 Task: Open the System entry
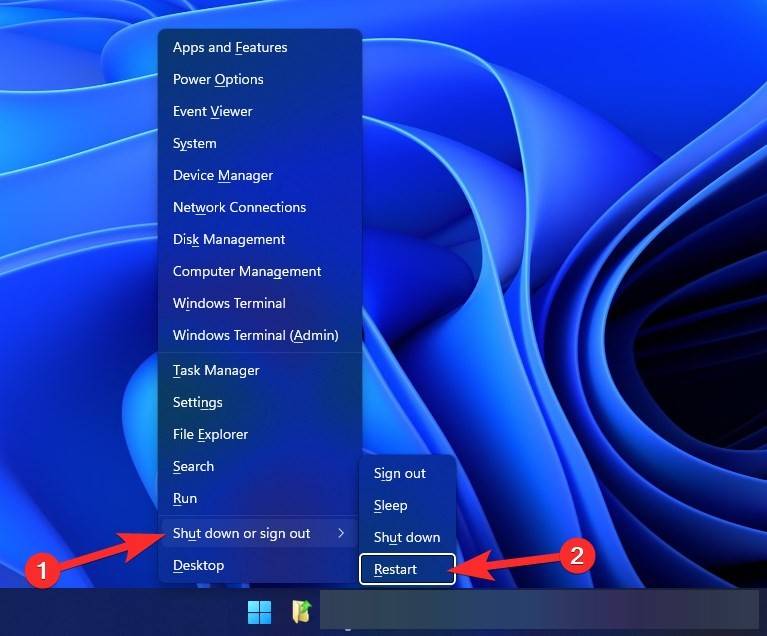point(260,143)
